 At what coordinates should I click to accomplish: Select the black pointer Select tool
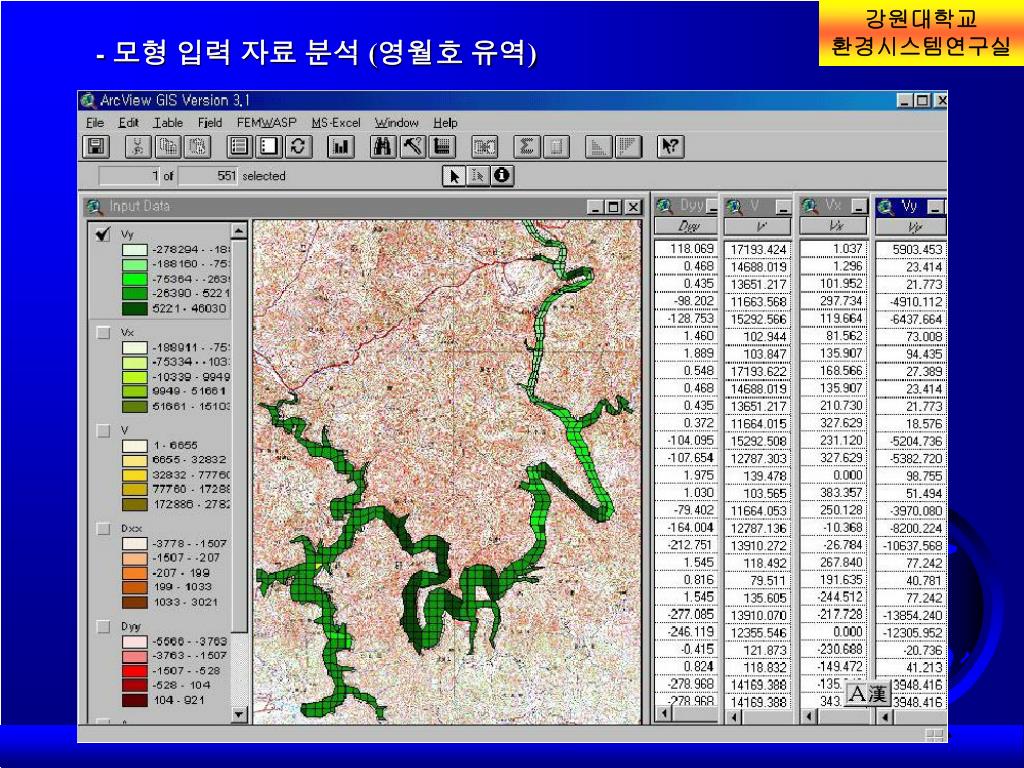click(x=454, y=176)
